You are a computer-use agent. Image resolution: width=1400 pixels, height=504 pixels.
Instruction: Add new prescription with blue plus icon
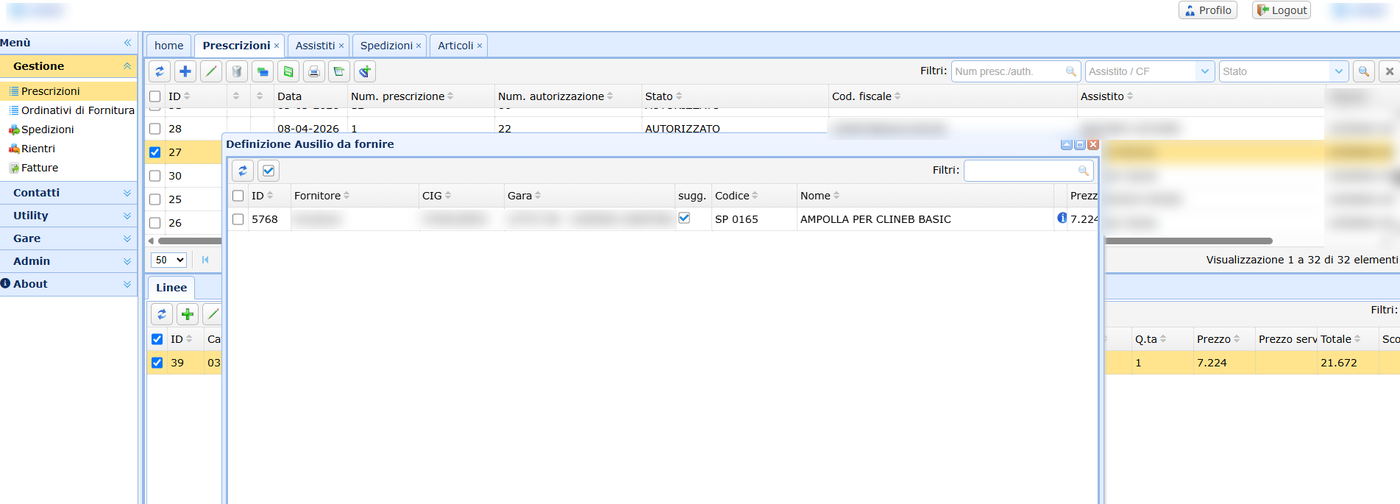click(185, 71)
